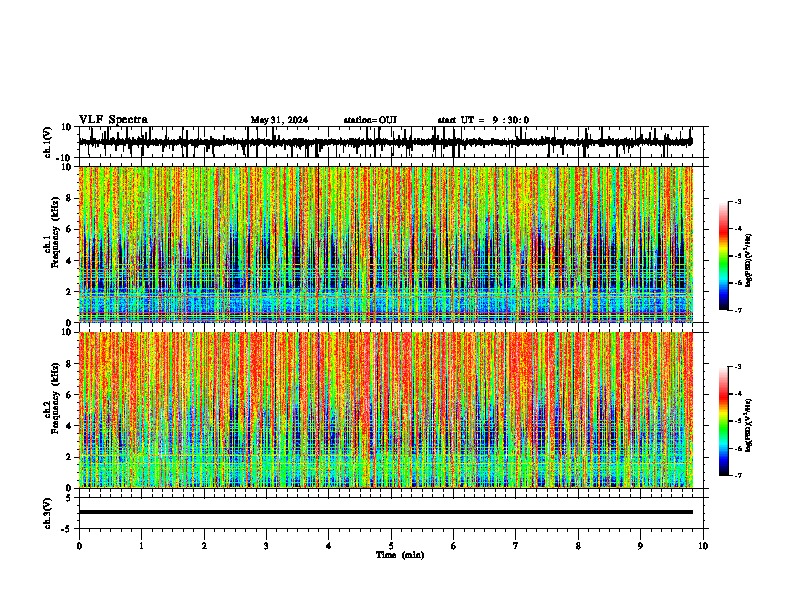
Task: Click the '7' tick on the time axis
Action: coord(516,546)
